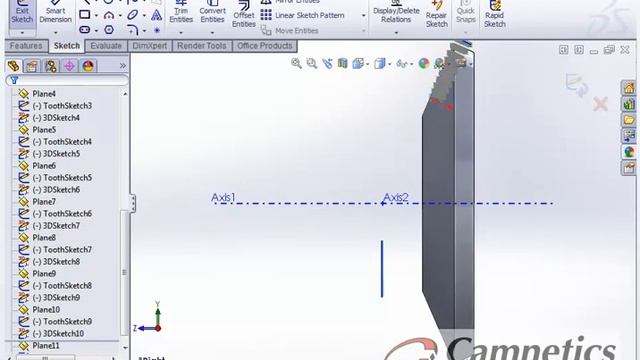Open the ConfigurationManager tab
The width and height of the screenshot is (640, 360).
51,66
